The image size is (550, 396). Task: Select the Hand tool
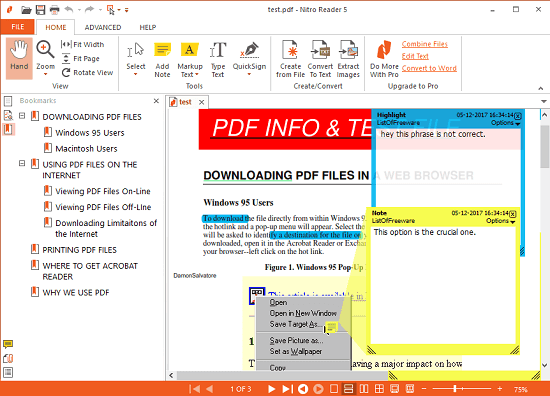(19, 58)
